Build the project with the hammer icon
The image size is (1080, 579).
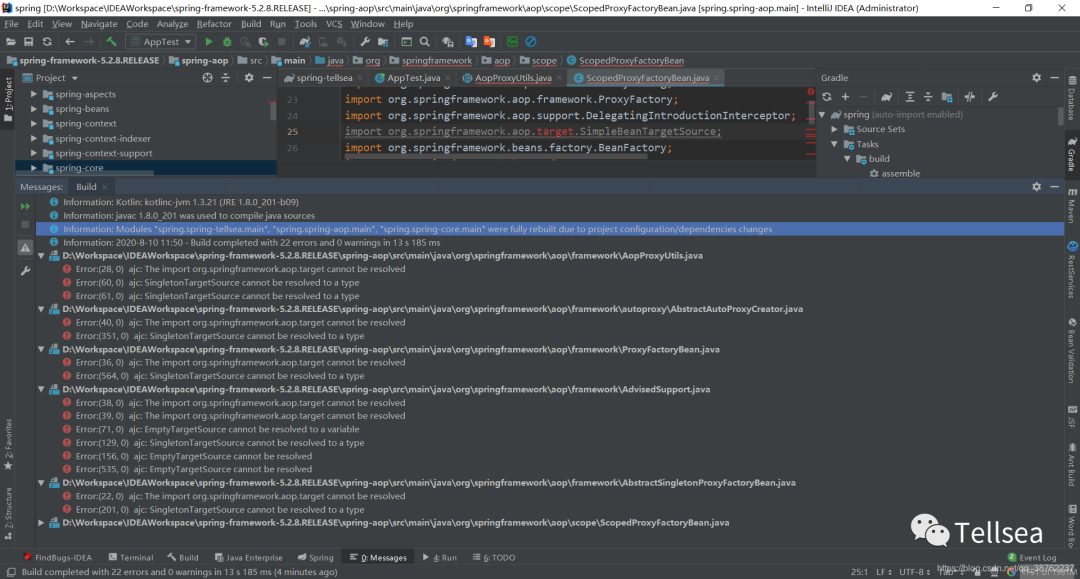pyautogui.click(x=112, y=42)
